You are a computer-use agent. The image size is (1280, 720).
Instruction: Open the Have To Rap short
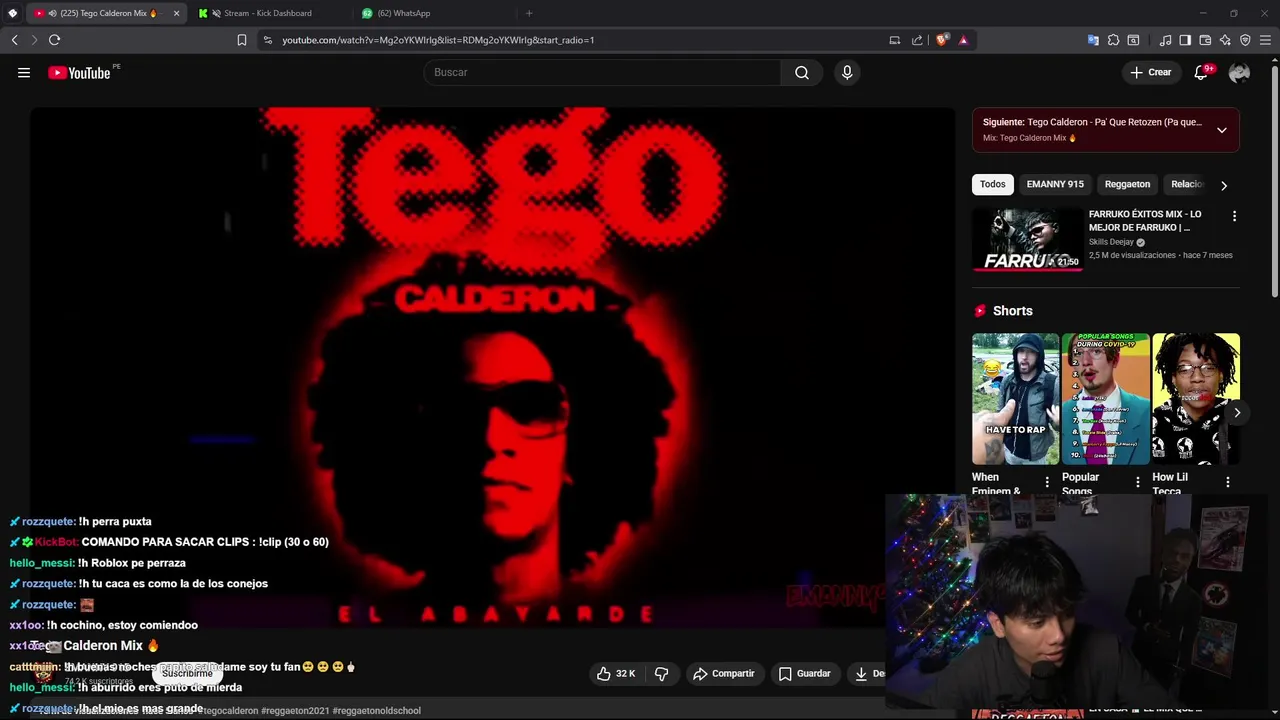pos(1015,399)
